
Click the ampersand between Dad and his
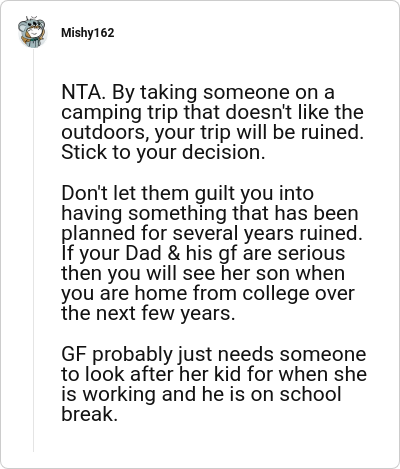[174, 253]
